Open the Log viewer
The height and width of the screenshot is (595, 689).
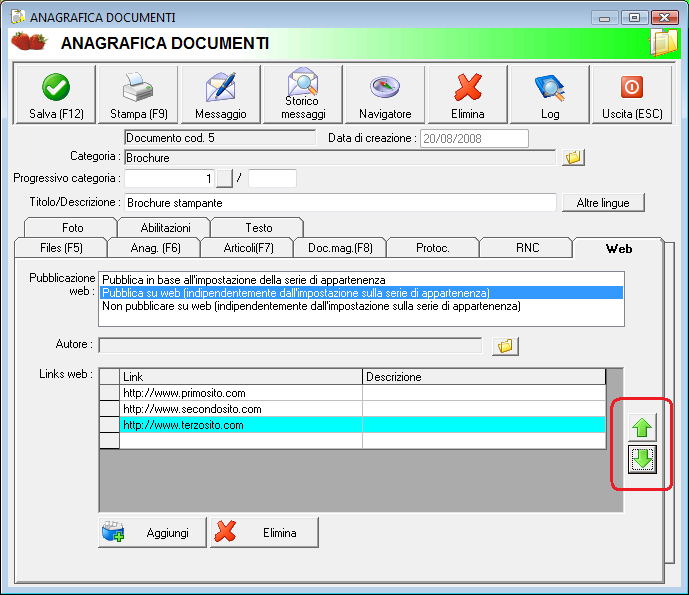(x=550, y=94)
